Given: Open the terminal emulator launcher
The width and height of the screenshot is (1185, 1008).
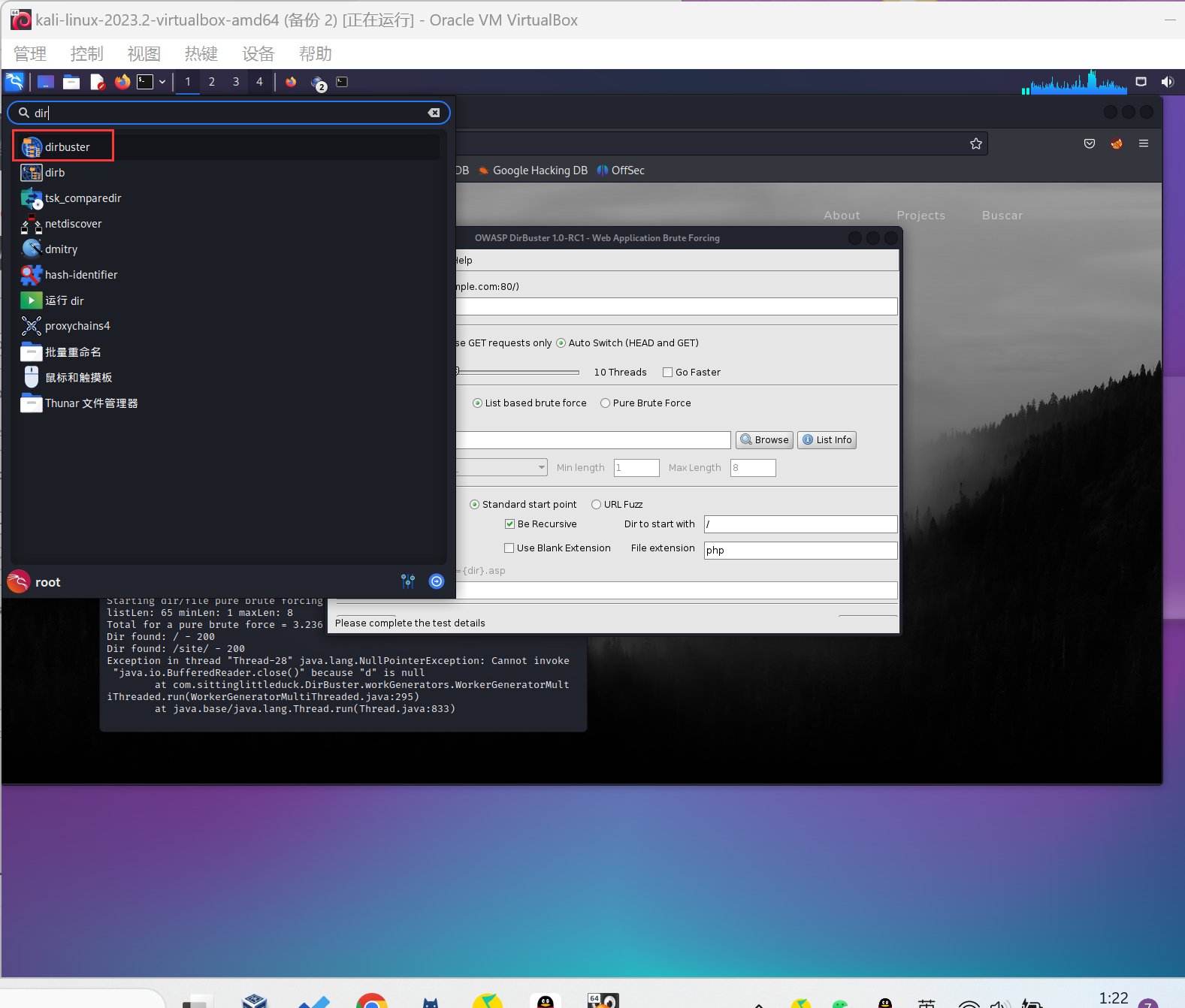Looking at the screenshot, I should point(145,82).
